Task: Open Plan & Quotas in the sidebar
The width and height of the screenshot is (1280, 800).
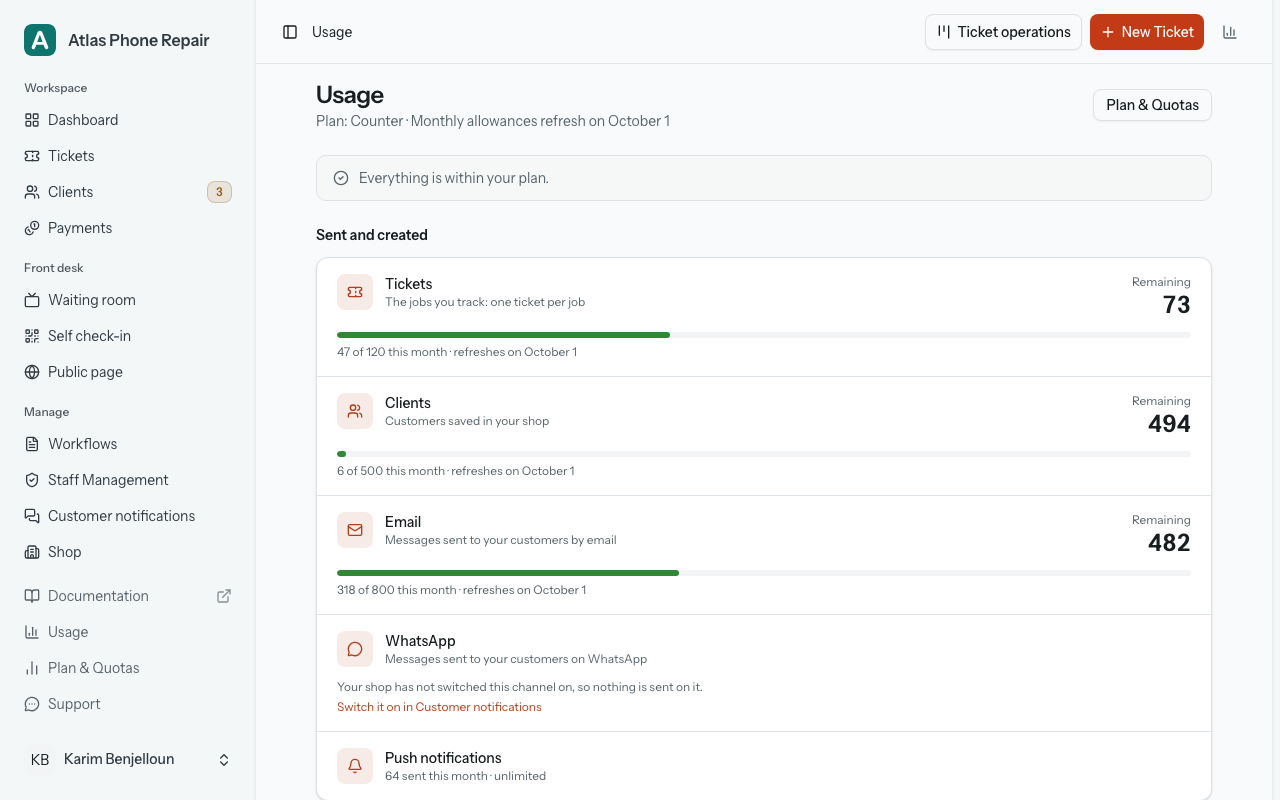Action: 128,668
